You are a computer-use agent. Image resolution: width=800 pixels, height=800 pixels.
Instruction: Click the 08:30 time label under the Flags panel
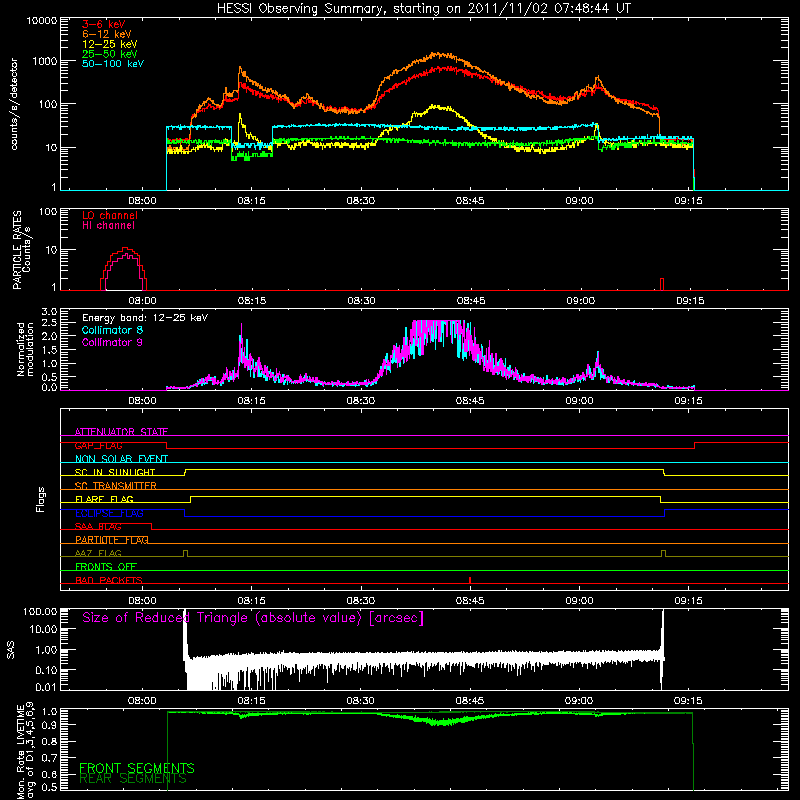coord(361,601)
